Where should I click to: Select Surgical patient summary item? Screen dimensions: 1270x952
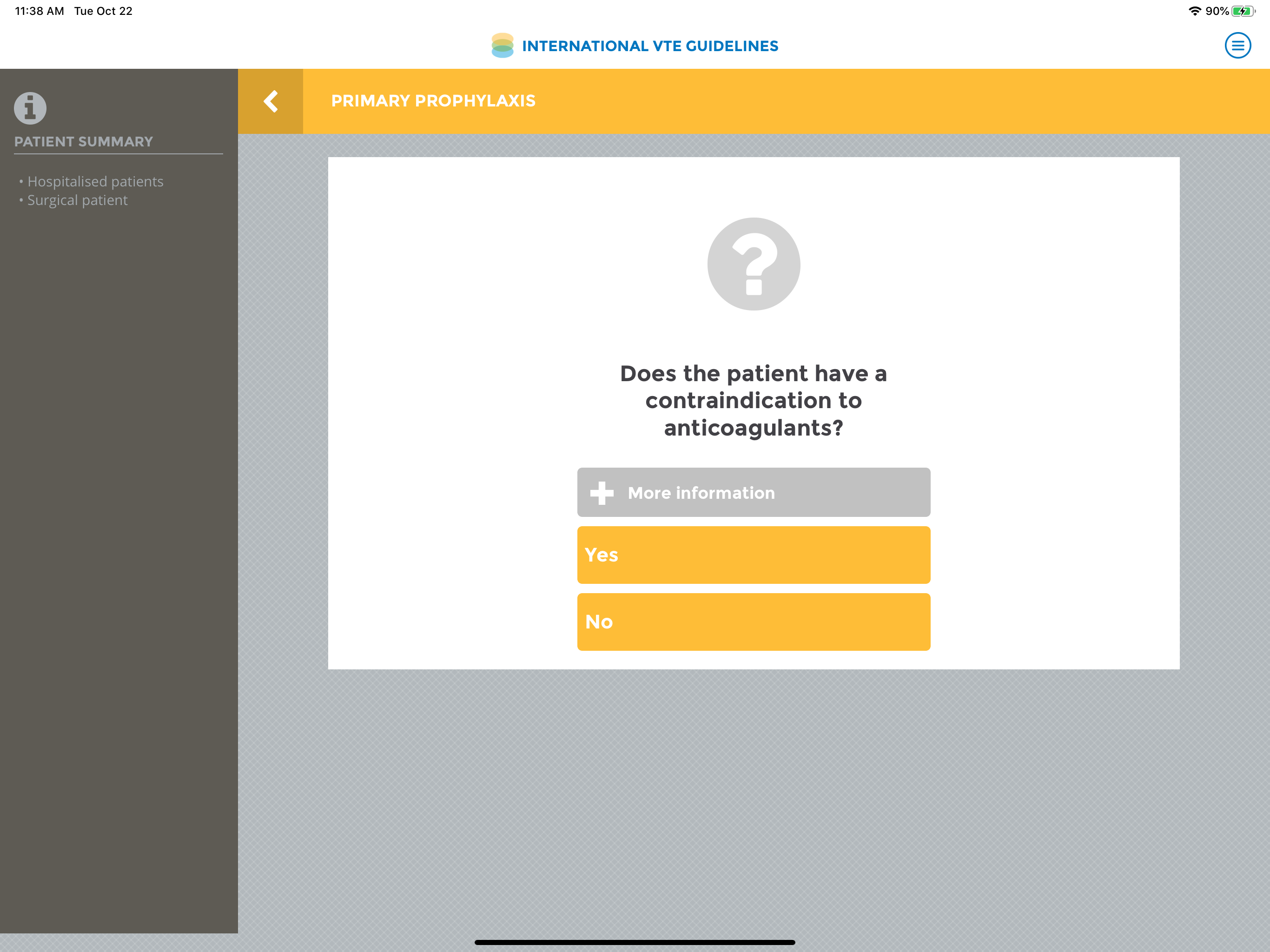[x=78, y=200]
